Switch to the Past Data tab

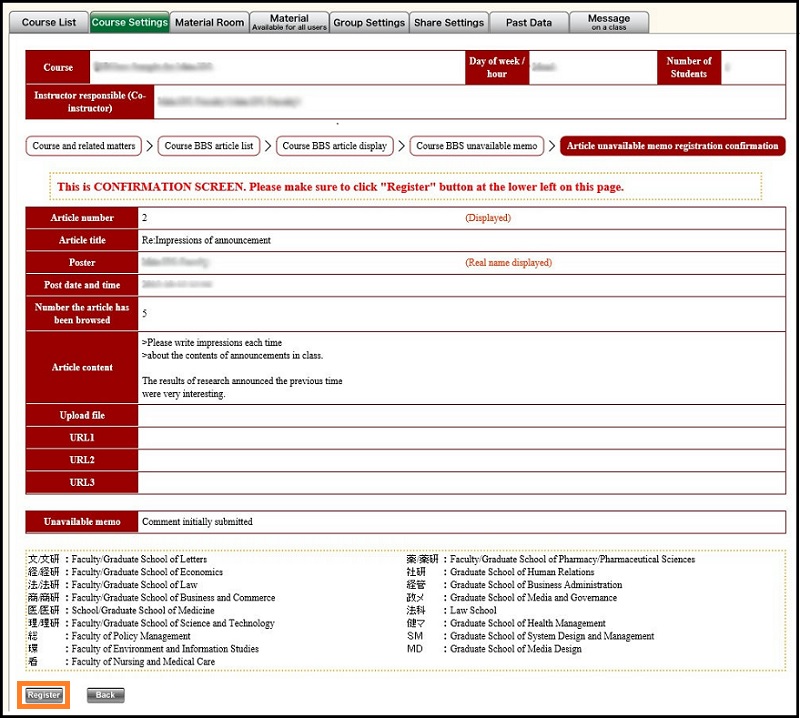click(x=529, y=22)
